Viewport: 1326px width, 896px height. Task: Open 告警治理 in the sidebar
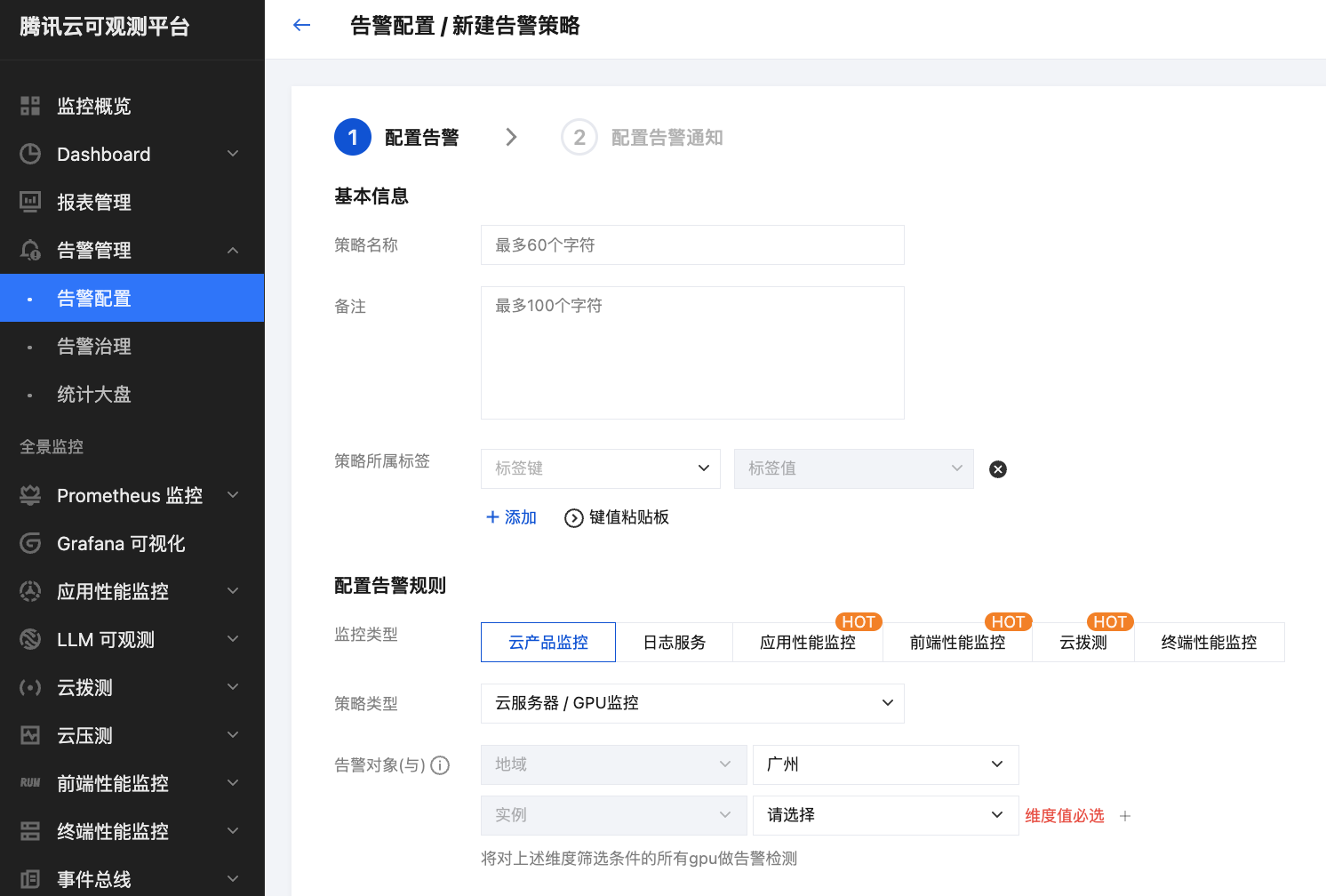132,346
